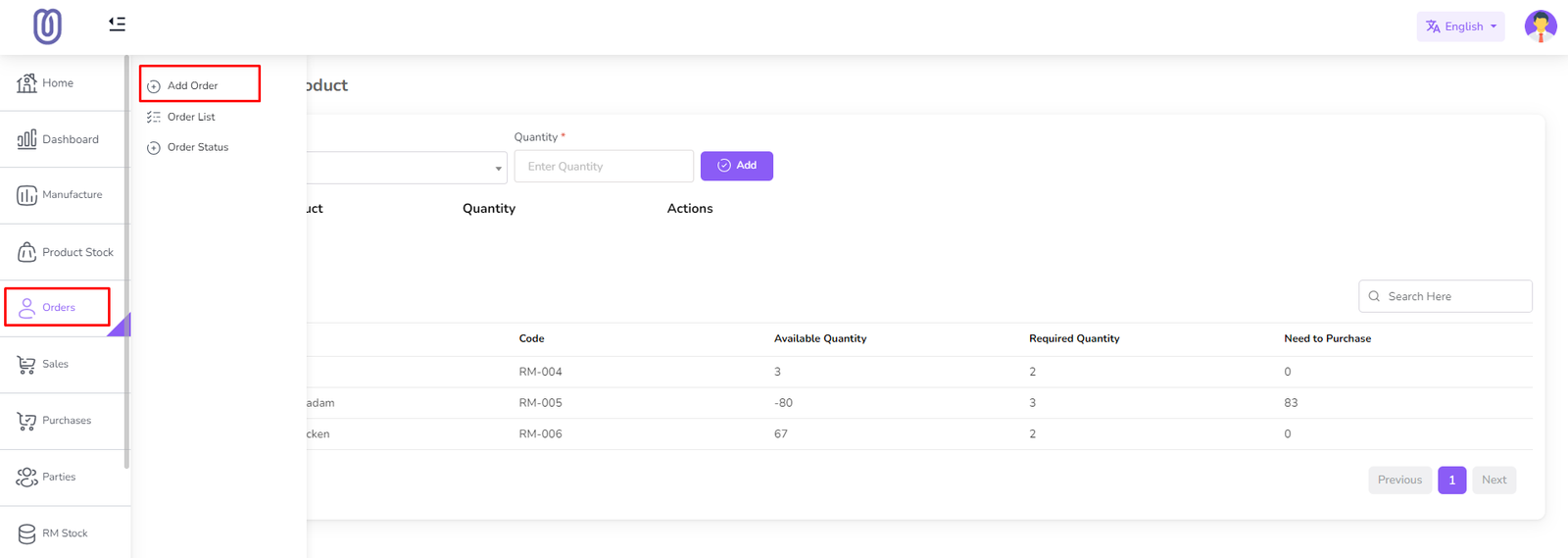Open RM Stock database icon
Screen dimensions: 1568x558
(26, 533)
